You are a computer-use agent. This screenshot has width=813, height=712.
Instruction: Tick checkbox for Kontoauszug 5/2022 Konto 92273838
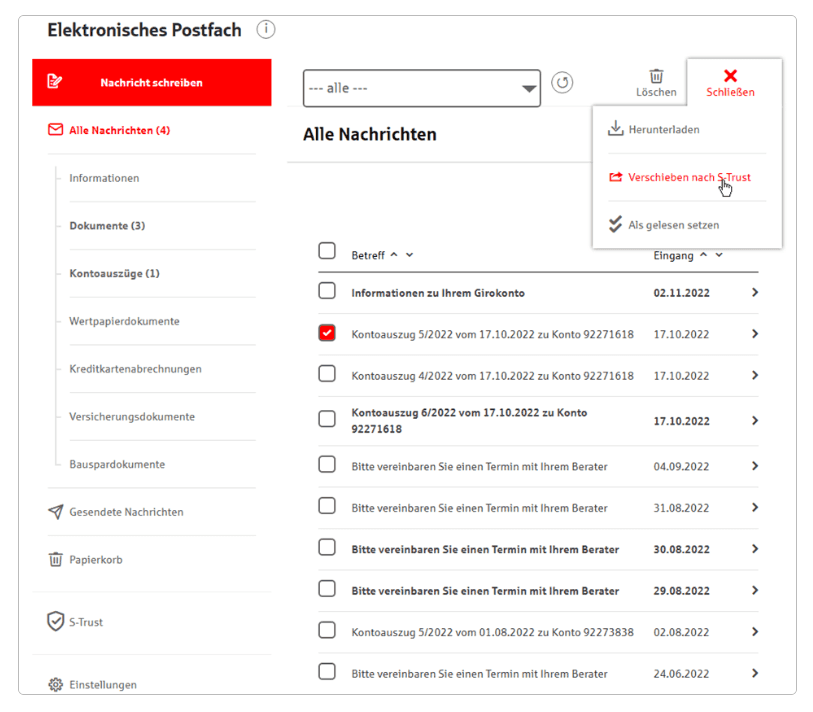pyautogui.click(x=327, y=630)
